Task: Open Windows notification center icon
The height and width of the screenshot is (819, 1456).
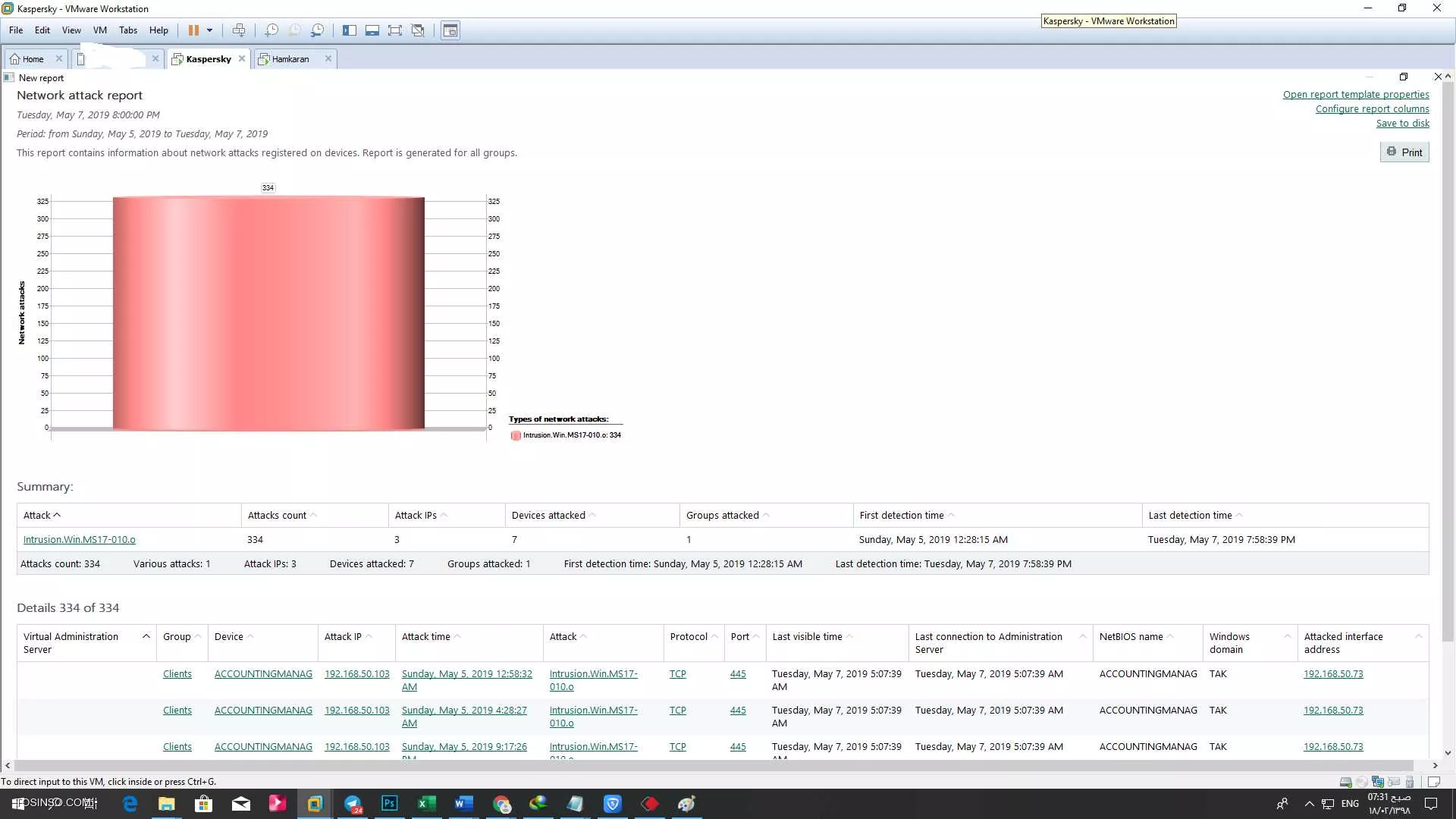Action: [x=1431, y=804]
